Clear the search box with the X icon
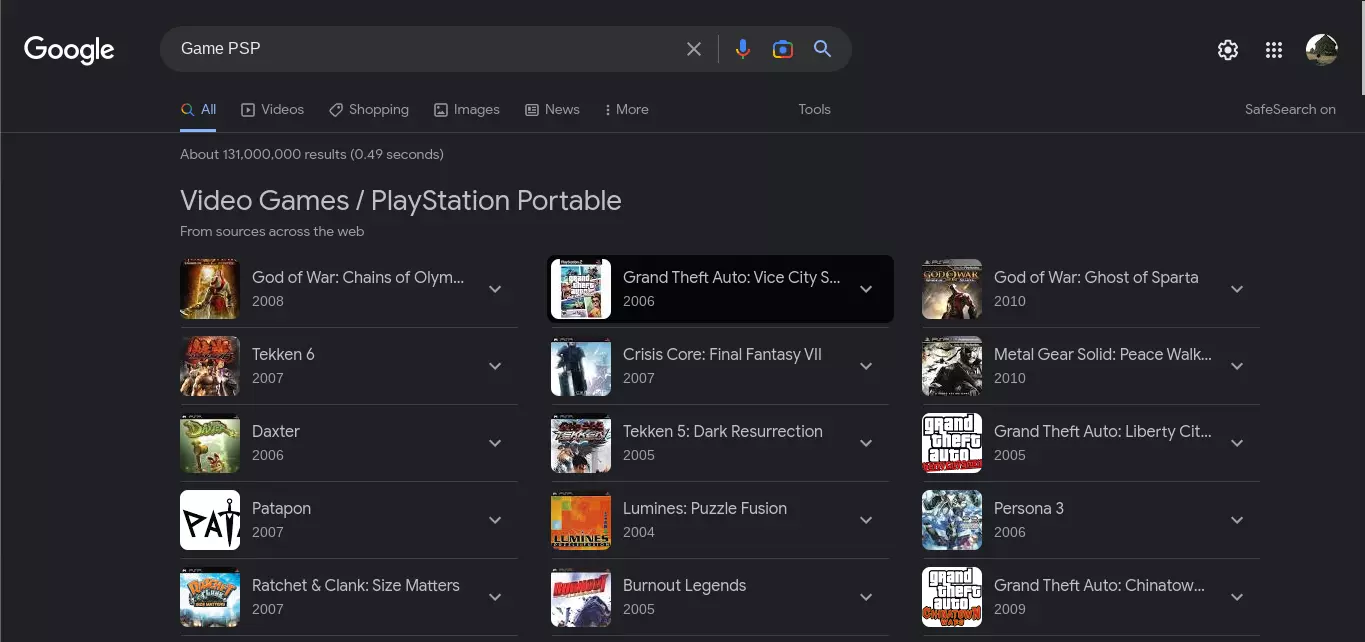This screenshot has height=642, width=1365. pos(694,49)
